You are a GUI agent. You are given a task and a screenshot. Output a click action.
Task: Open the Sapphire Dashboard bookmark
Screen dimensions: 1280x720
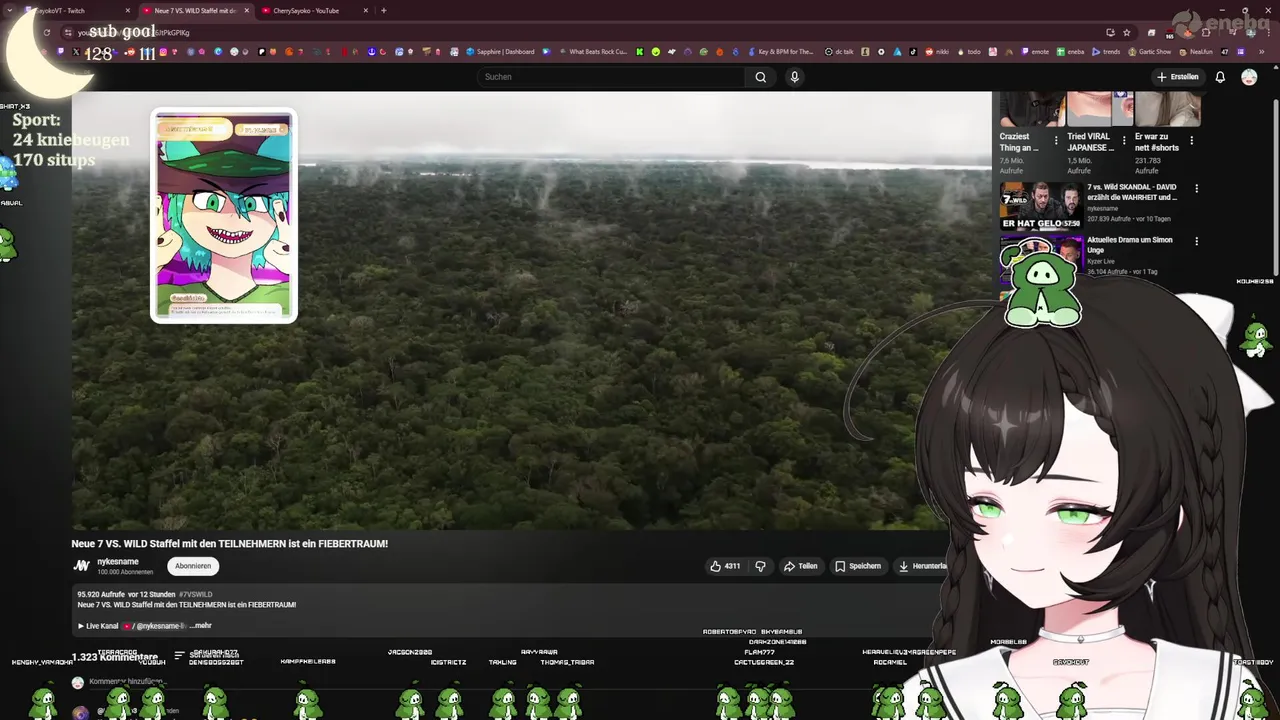coord(502,52)
